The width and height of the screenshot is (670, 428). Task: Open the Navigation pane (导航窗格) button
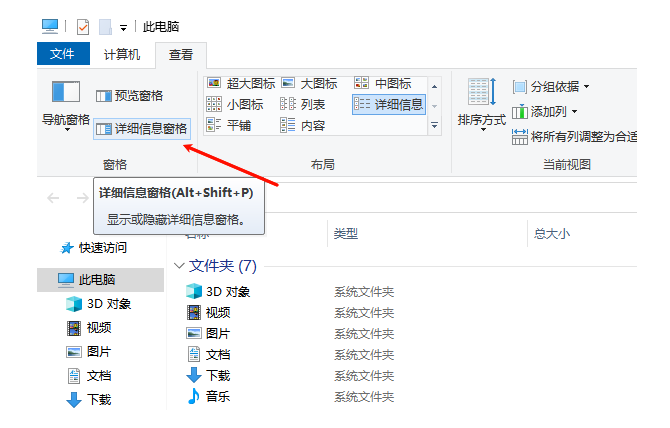coord(66,104)
